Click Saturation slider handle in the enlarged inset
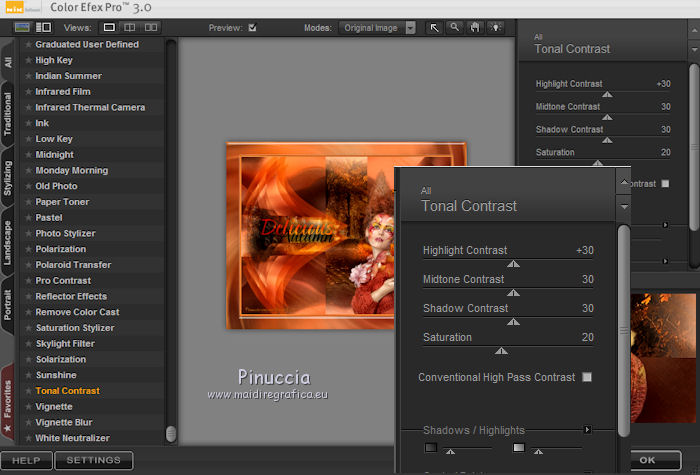This screenshot has width=700, height=475. coord(501,351)
